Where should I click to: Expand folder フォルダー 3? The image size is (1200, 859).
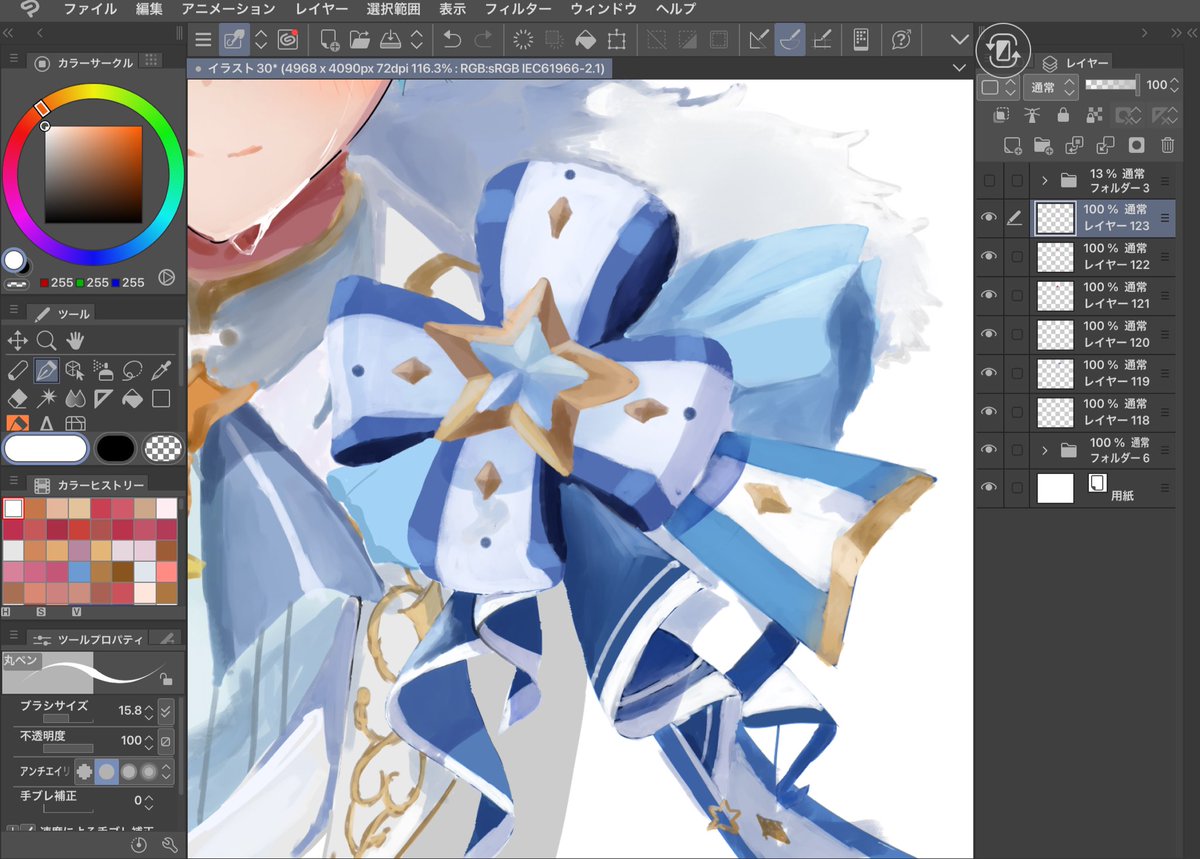point(1044,181)
